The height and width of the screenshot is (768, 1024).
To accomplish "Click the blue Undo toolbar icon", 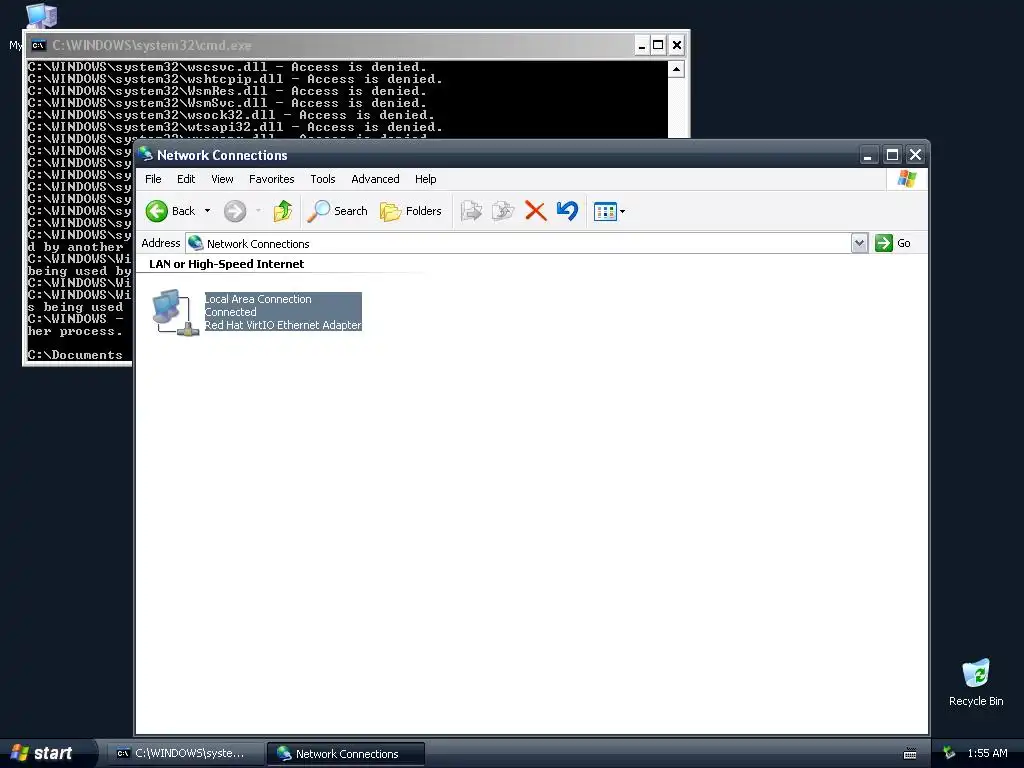I will pos(568,211).
